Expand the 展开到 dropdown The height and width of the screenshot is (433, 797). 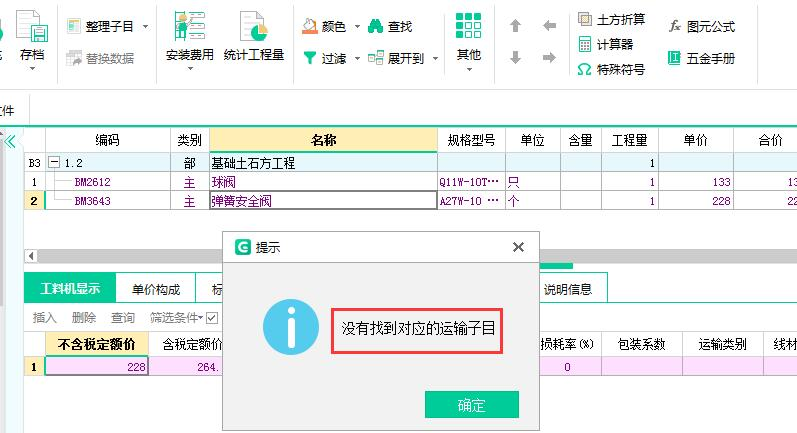[x=435, y=59]
